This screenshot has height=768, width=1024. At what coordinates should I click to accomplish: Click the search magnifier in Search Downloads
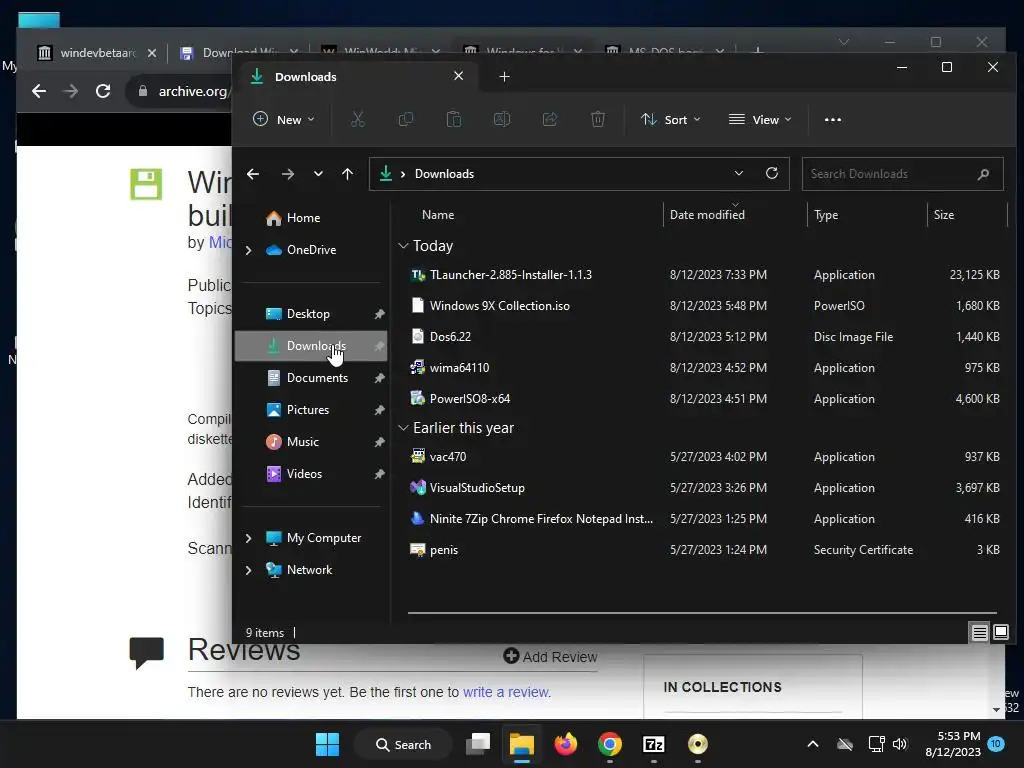tap(984, 174)
